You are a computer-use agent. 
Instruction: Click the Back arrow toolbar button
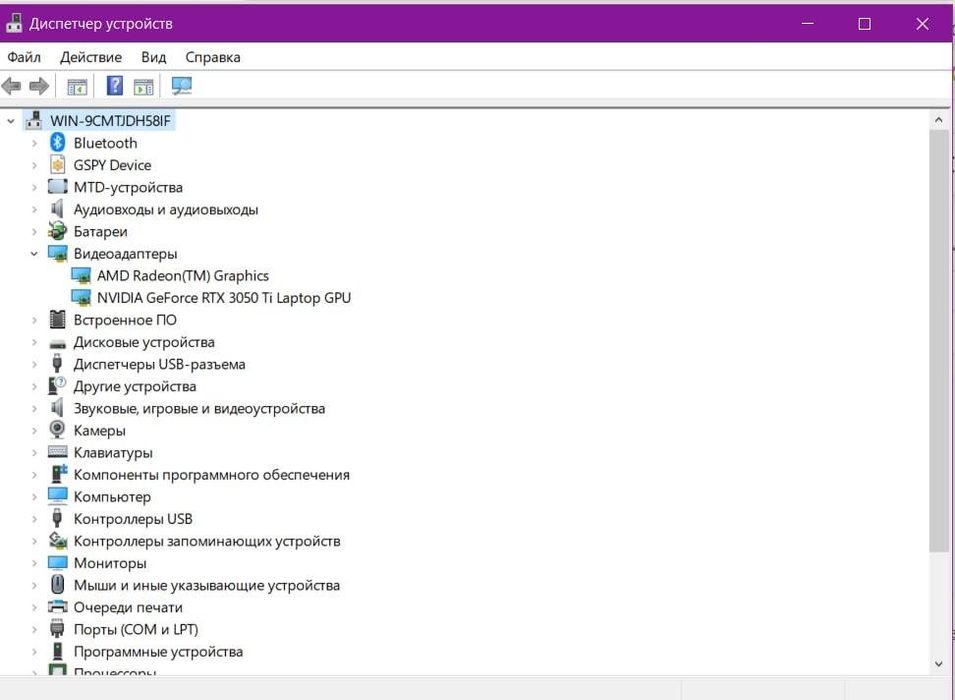[x=11, y=86]
